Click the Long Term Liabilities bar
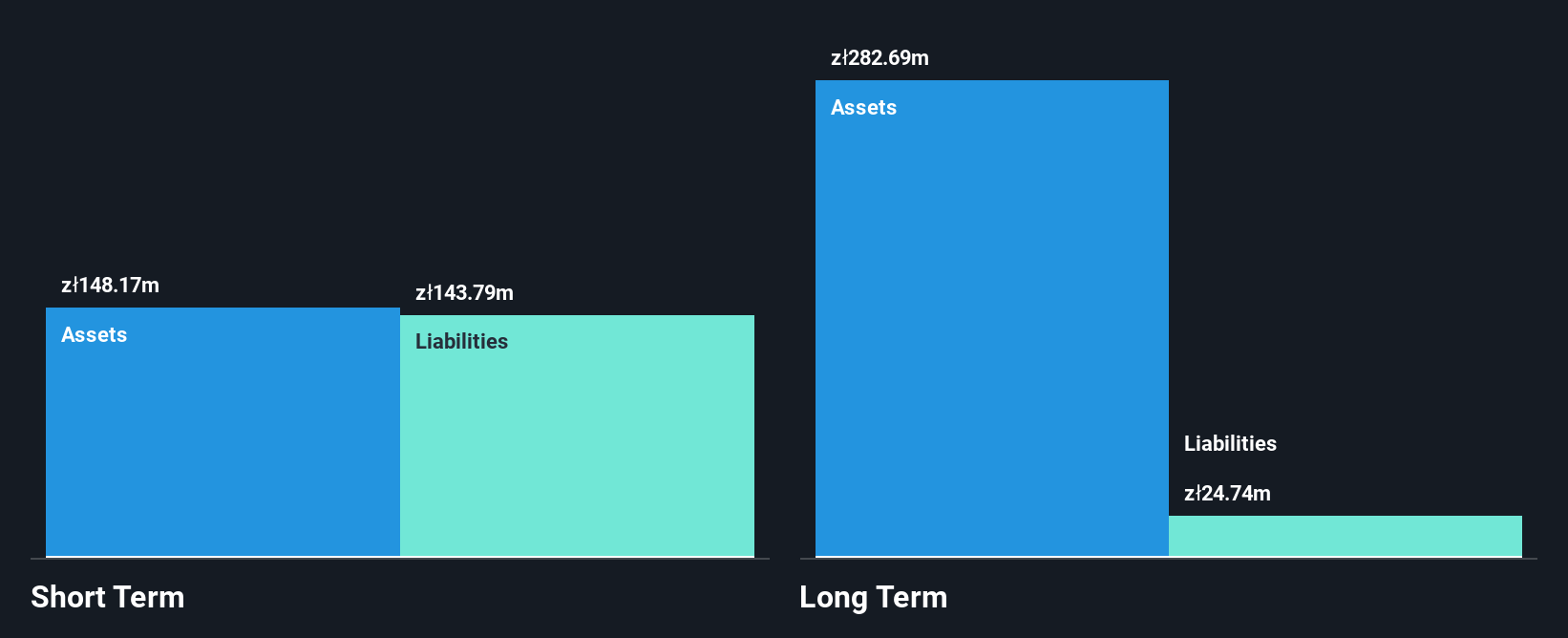Screen dimensions: 1568x638 (x=1346, y=536)
